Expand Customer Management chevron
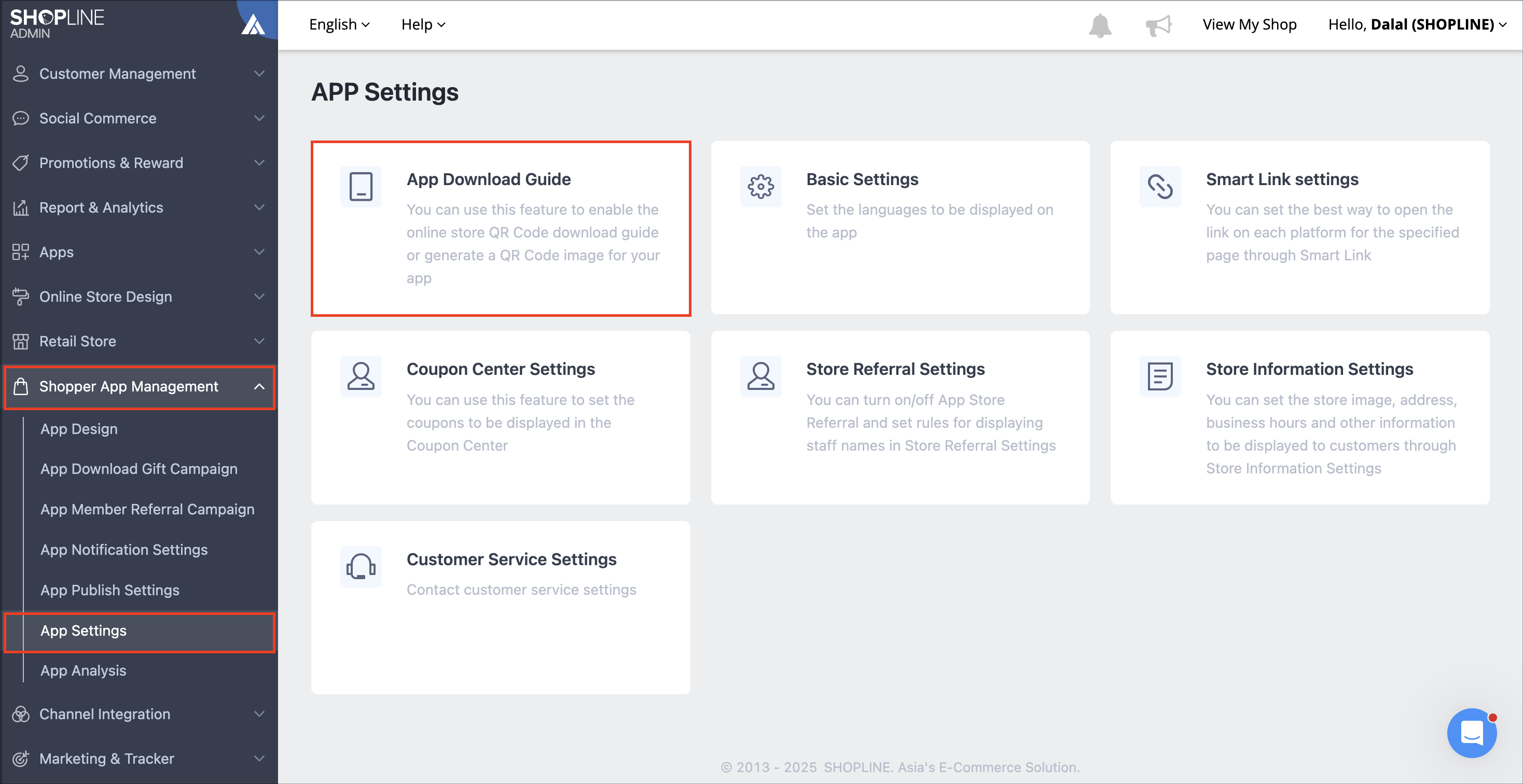The height and width of the screenshot is (784, 1523). click(x=259, y=73)
